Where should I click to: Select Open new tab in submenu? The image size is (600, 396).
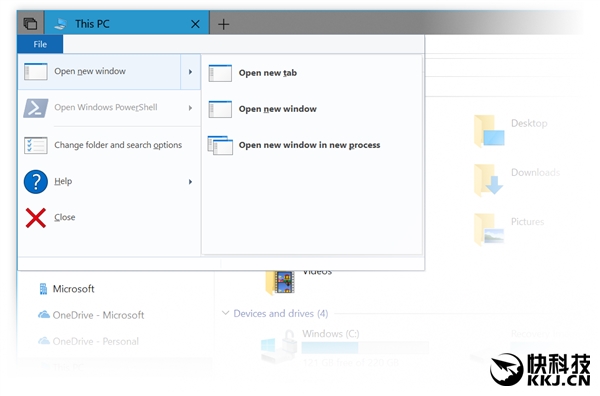(268, 73)
